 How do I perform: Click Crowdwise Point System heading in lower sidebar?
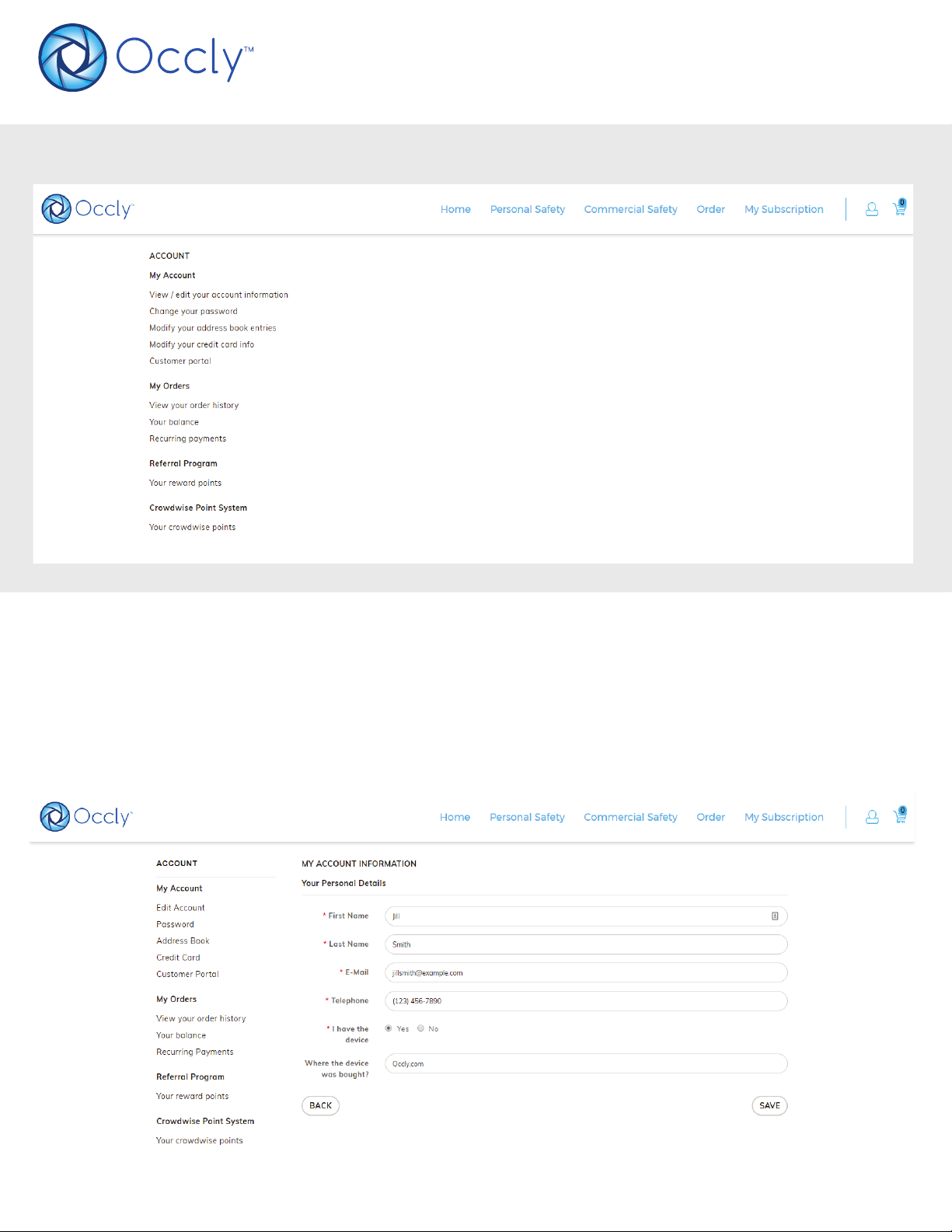click(x=205, y=1121)
